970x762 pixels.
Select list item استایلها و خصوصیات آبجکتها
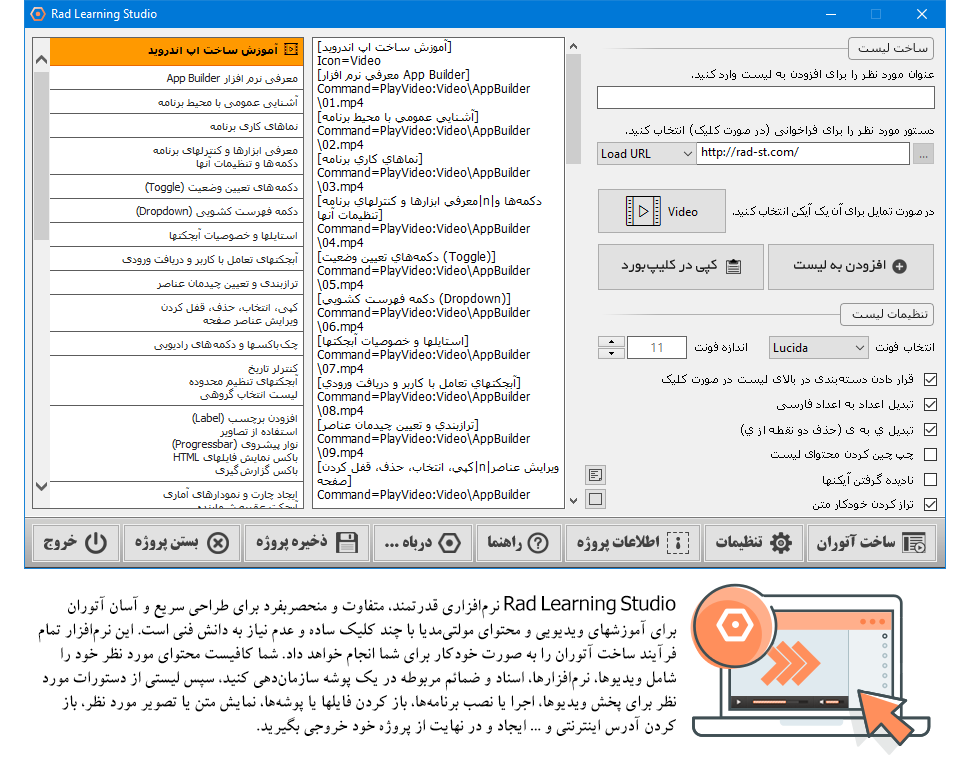click(x=176, y=236)
